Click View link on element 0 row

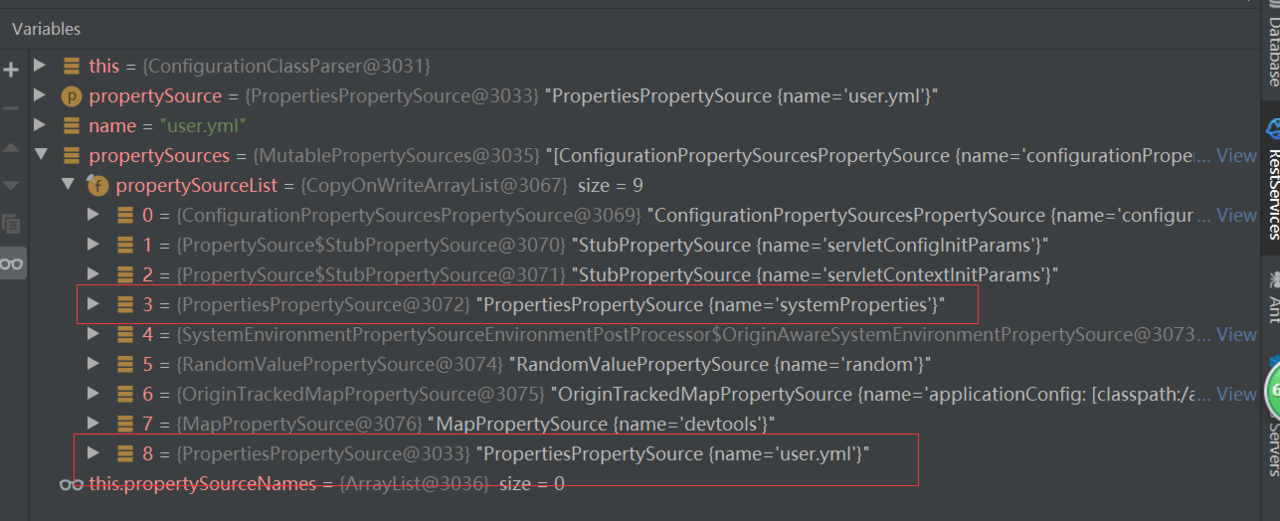coord(1237,215)
